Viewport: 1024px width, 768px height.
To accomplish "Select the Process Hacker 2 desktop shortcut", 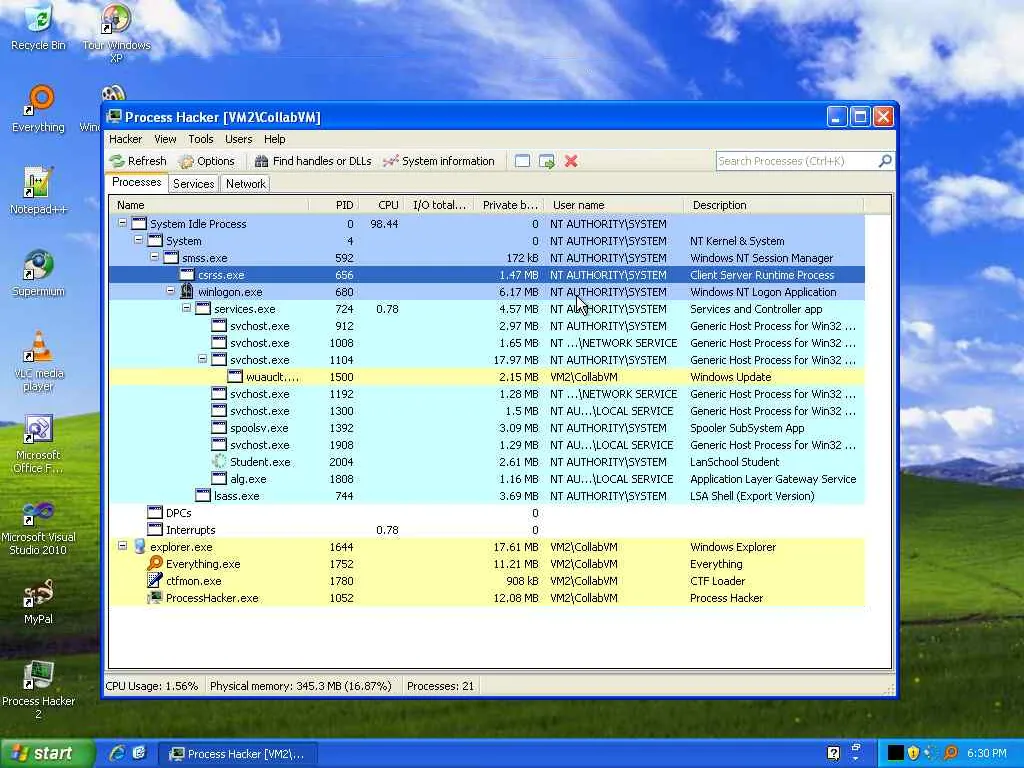I will (39, 689).
